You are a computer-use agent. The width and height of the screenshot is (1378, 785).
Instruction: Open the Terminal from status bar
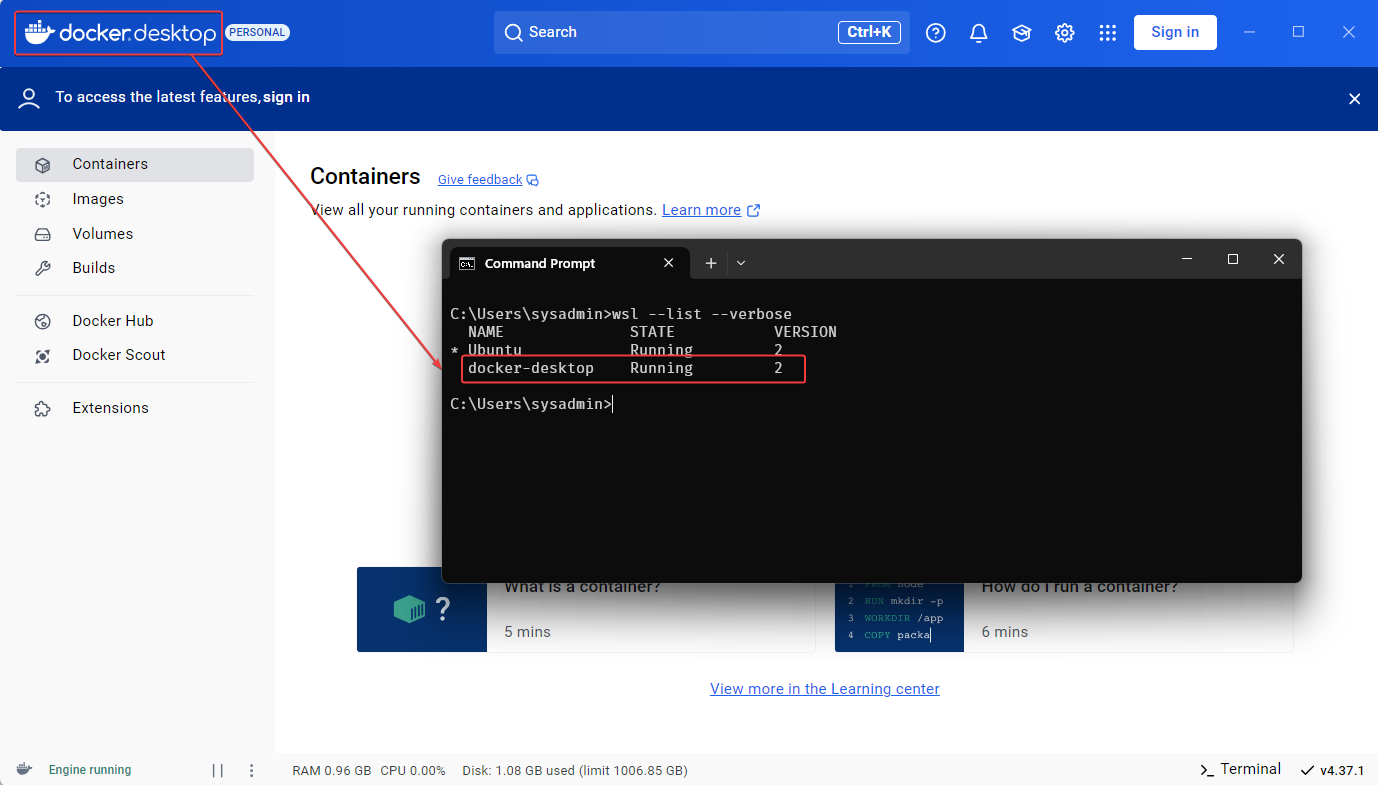pos(1240,769)
